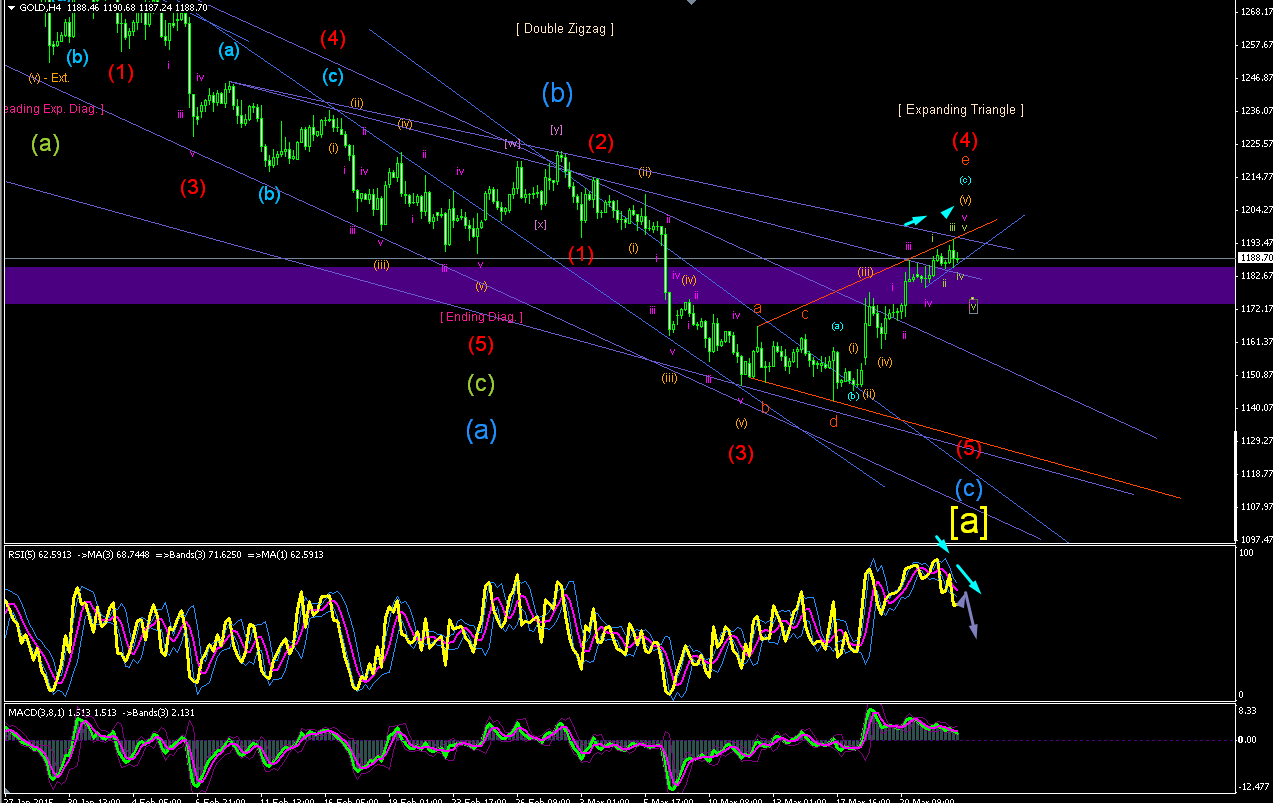Viewport: 1273px width, 803px height.
Task: Click 1268.17 on the price scale
Action: (1255, 12)
